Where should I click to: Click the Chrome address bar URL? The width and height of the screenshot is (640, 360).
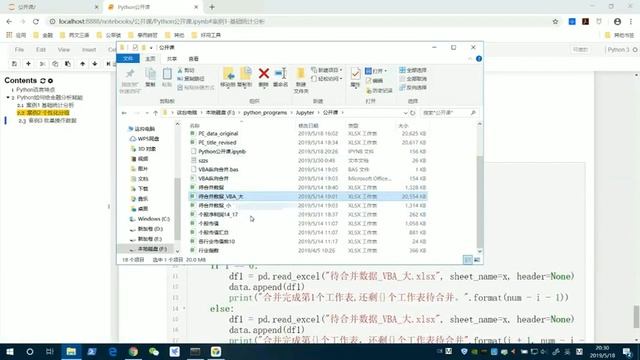162,21
